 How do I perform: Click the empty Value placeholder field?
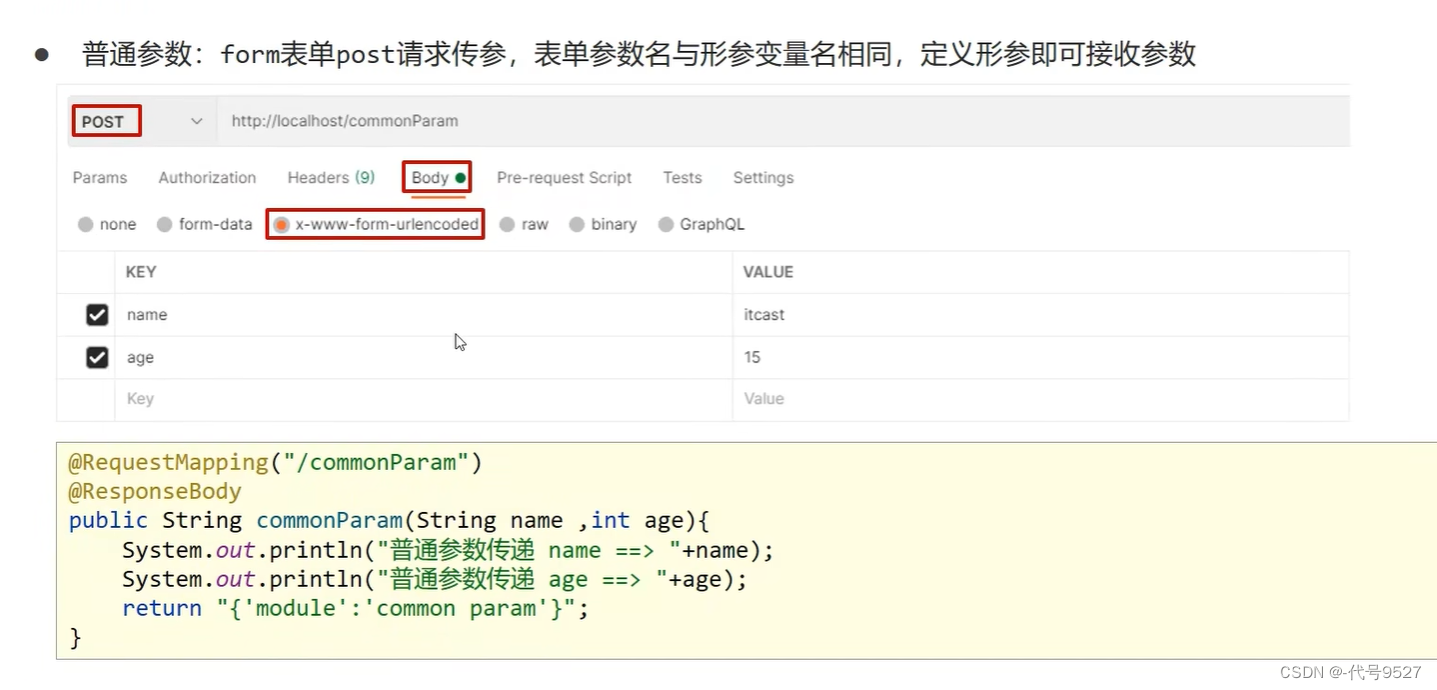click(1041, 399)
